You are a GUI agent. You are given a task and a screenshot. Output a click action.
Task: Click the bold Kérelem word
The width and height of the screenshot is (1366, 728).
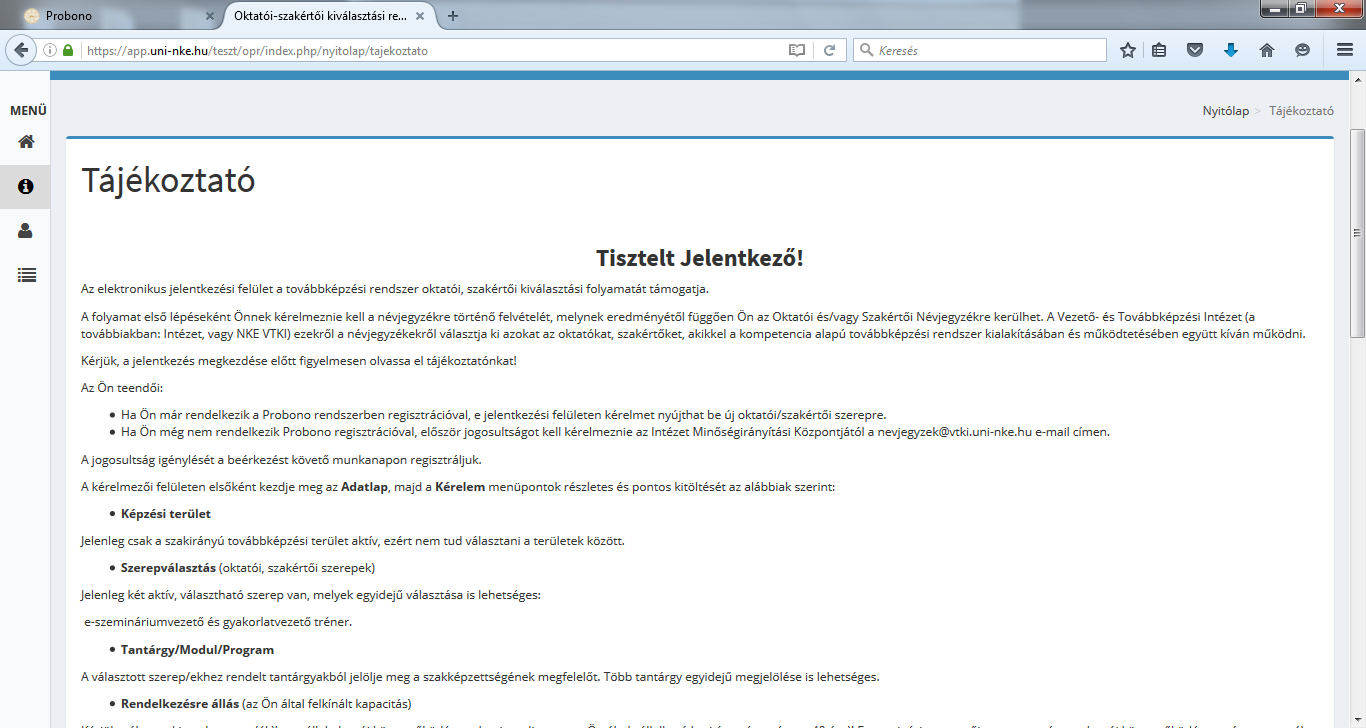[460, 487]
